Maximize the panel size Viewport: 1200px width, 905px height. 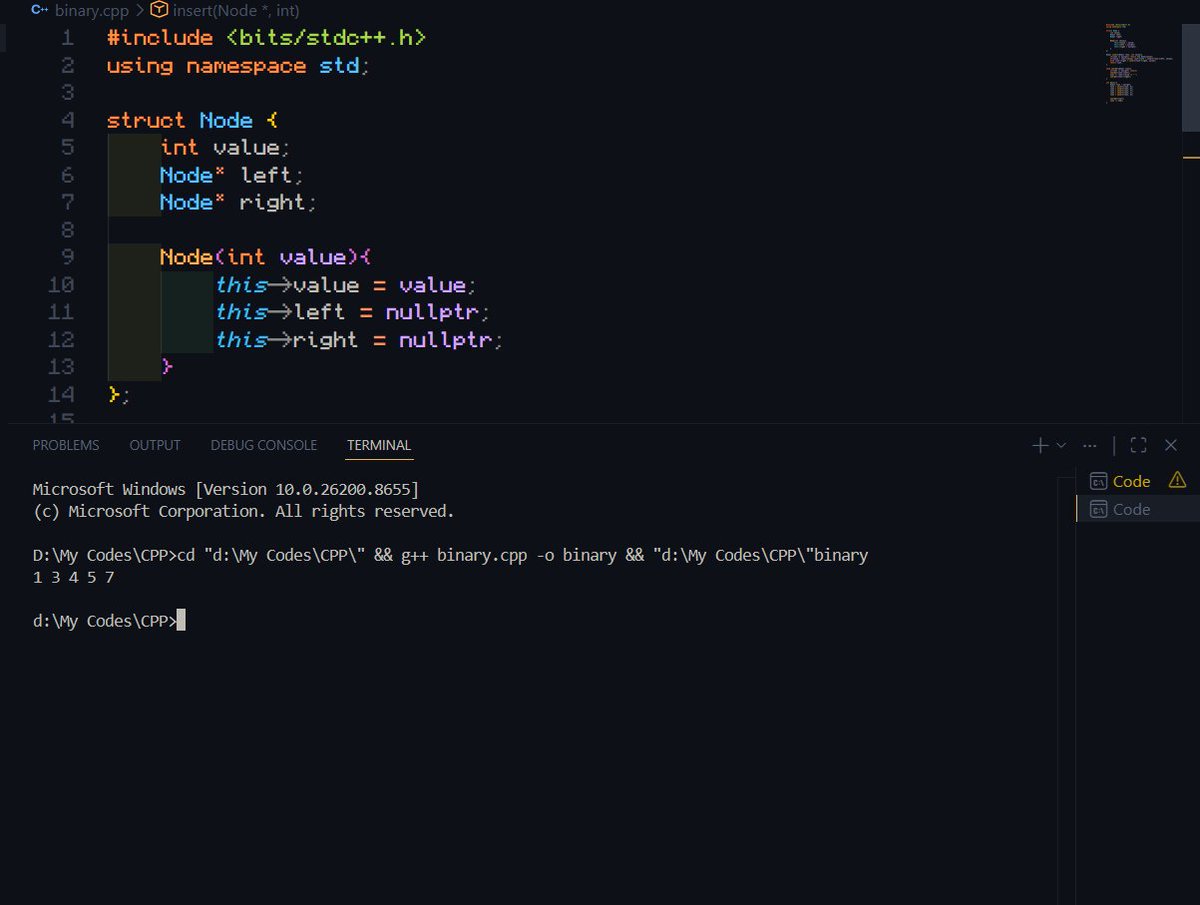point(1138,445)
